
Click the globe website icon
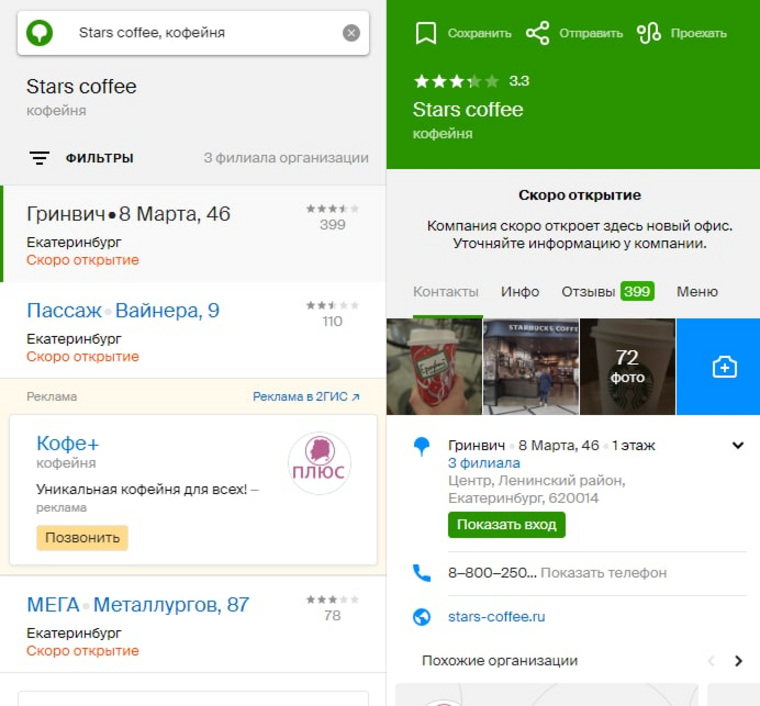pyautogui.click(x=422, y=617)
